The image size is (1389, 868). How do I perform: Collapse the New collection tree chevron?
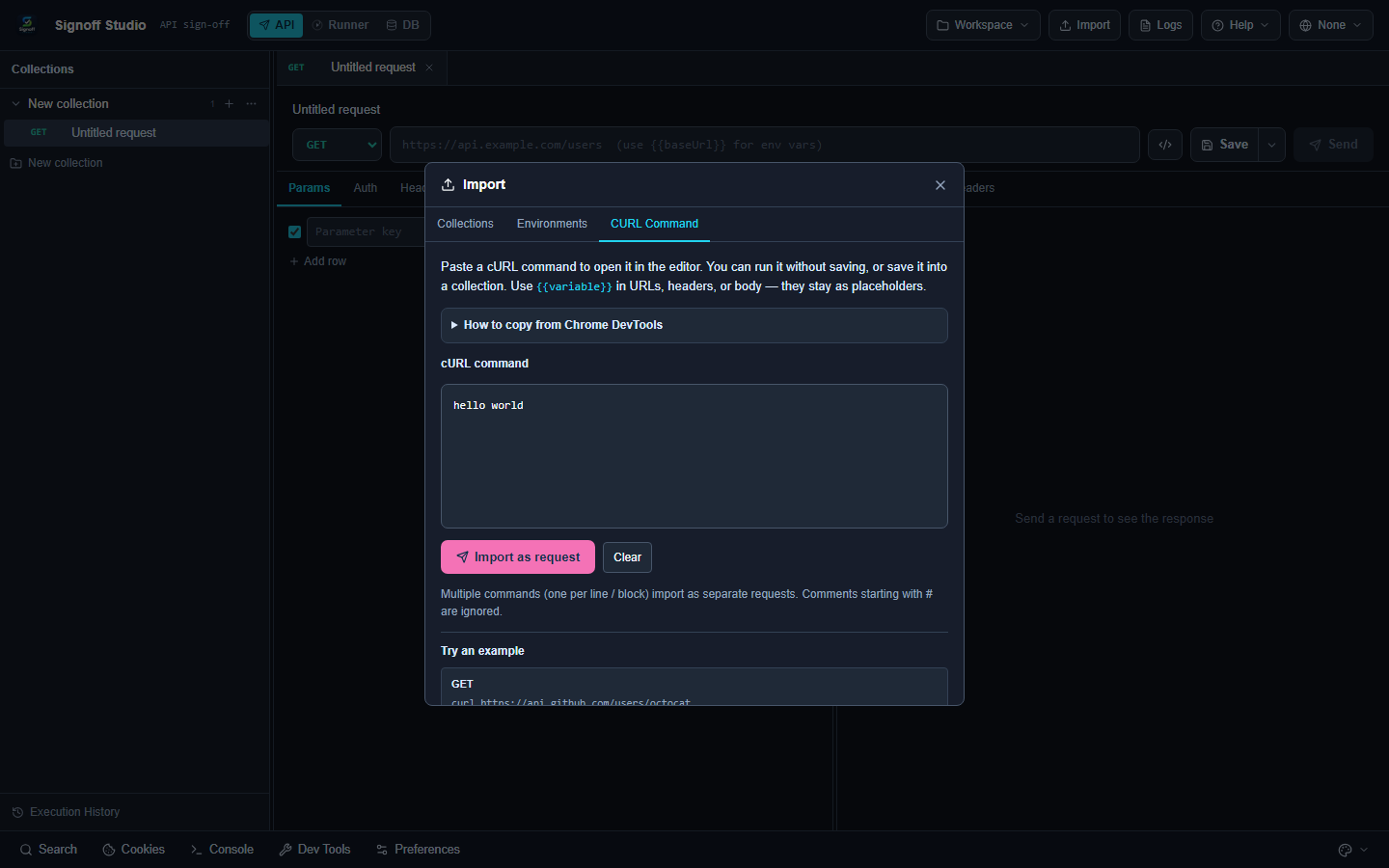tap(15, 104)
